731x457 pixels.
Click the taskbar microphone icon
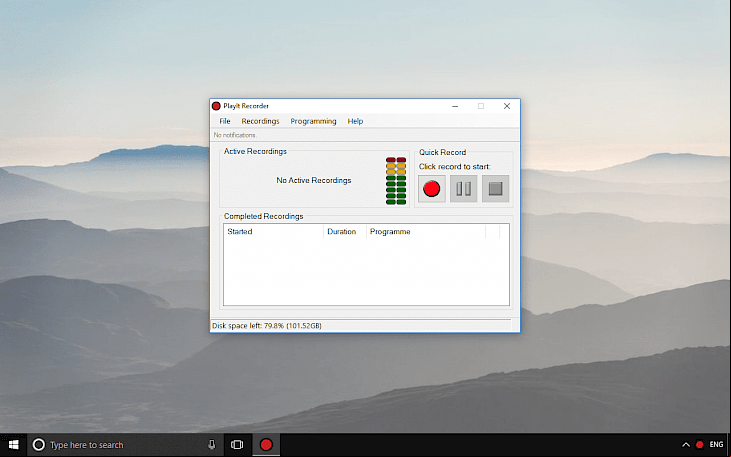[x=212, y=445]
